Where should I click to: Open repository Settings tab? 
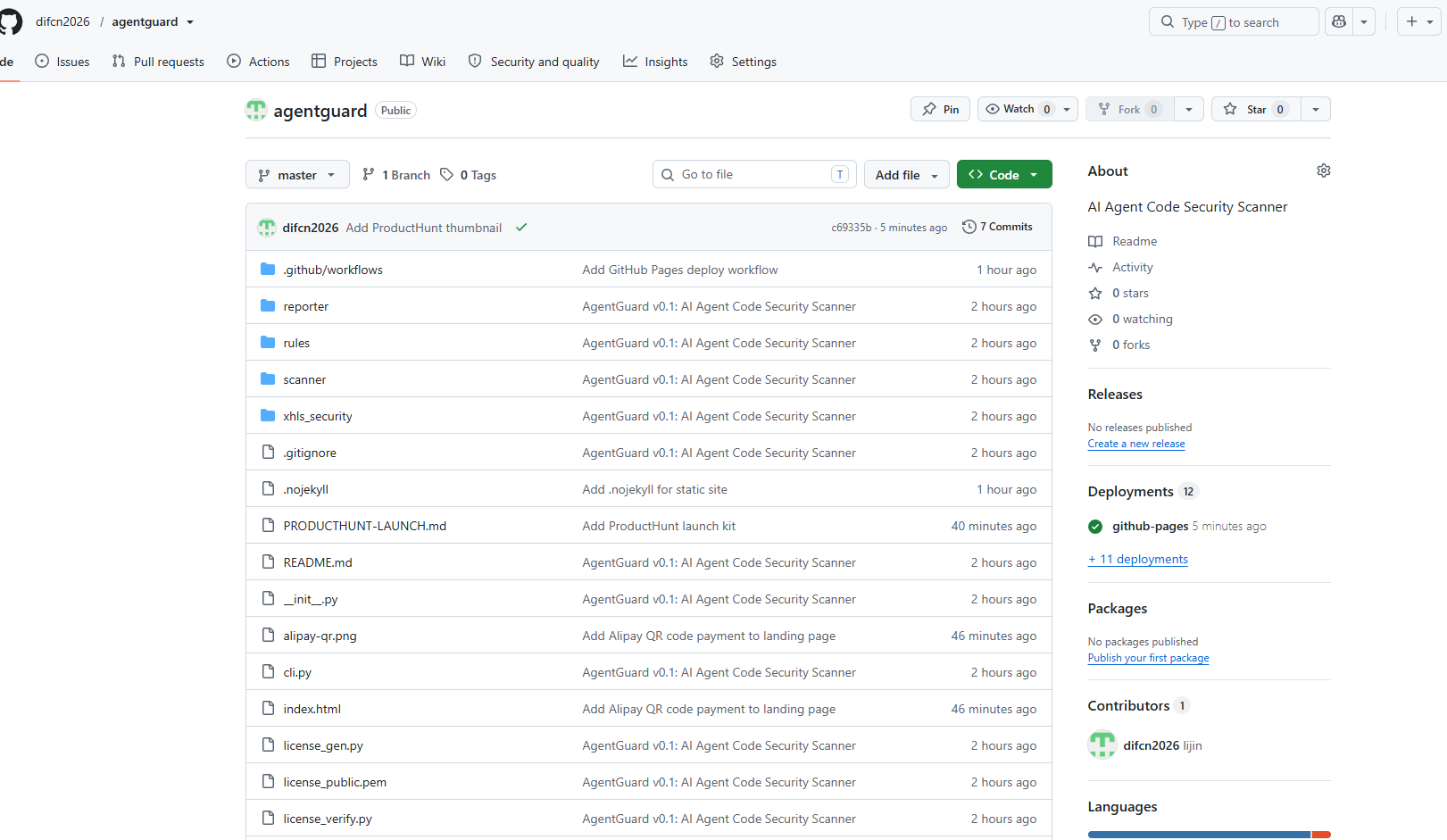pyautogui.click(x=744, y=62)
